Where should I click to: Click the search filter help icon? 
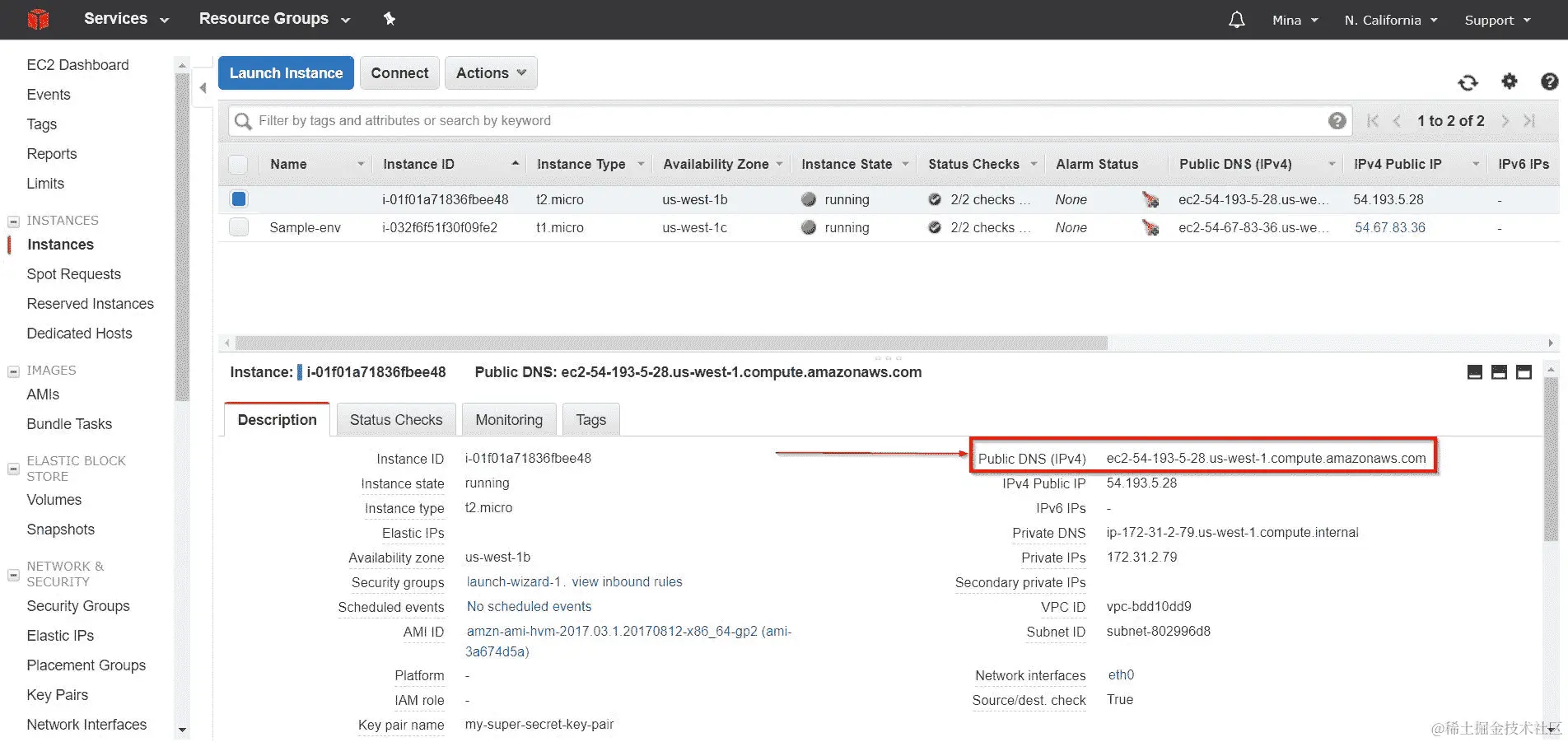tap(1337, 121)
